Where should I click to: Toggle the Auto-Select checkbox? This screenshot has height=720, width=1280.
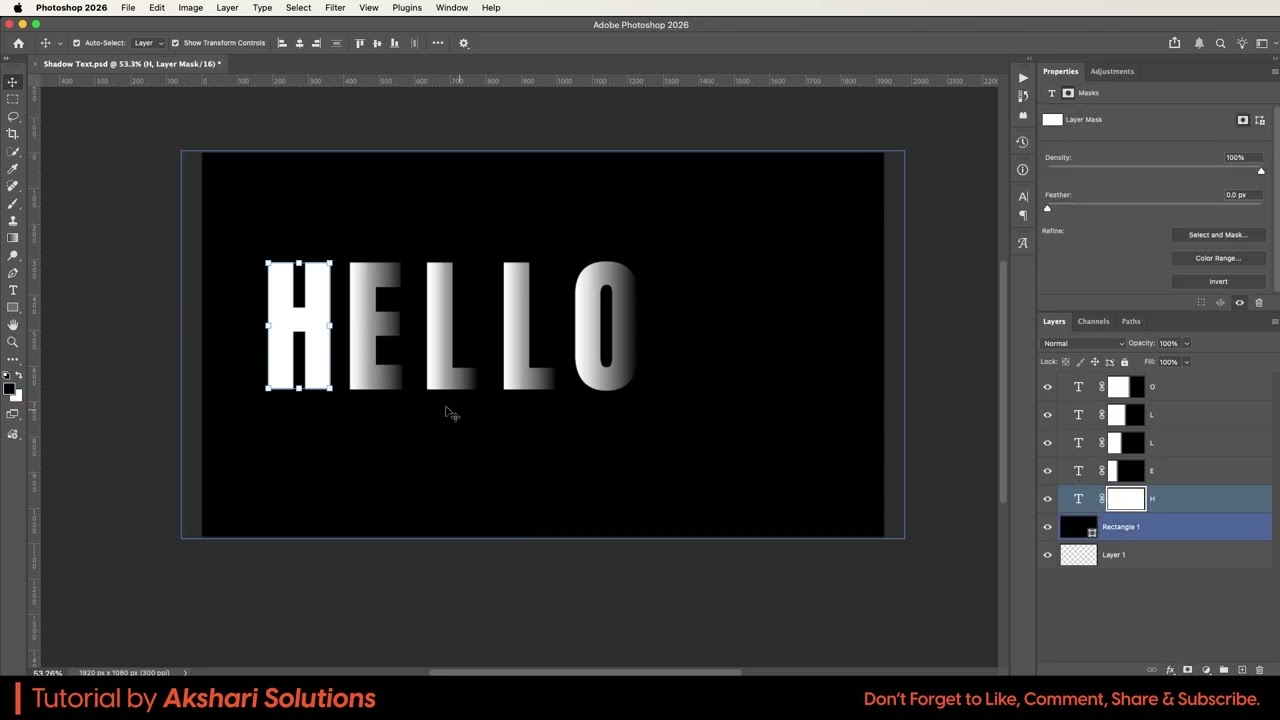tap(76, 43)
